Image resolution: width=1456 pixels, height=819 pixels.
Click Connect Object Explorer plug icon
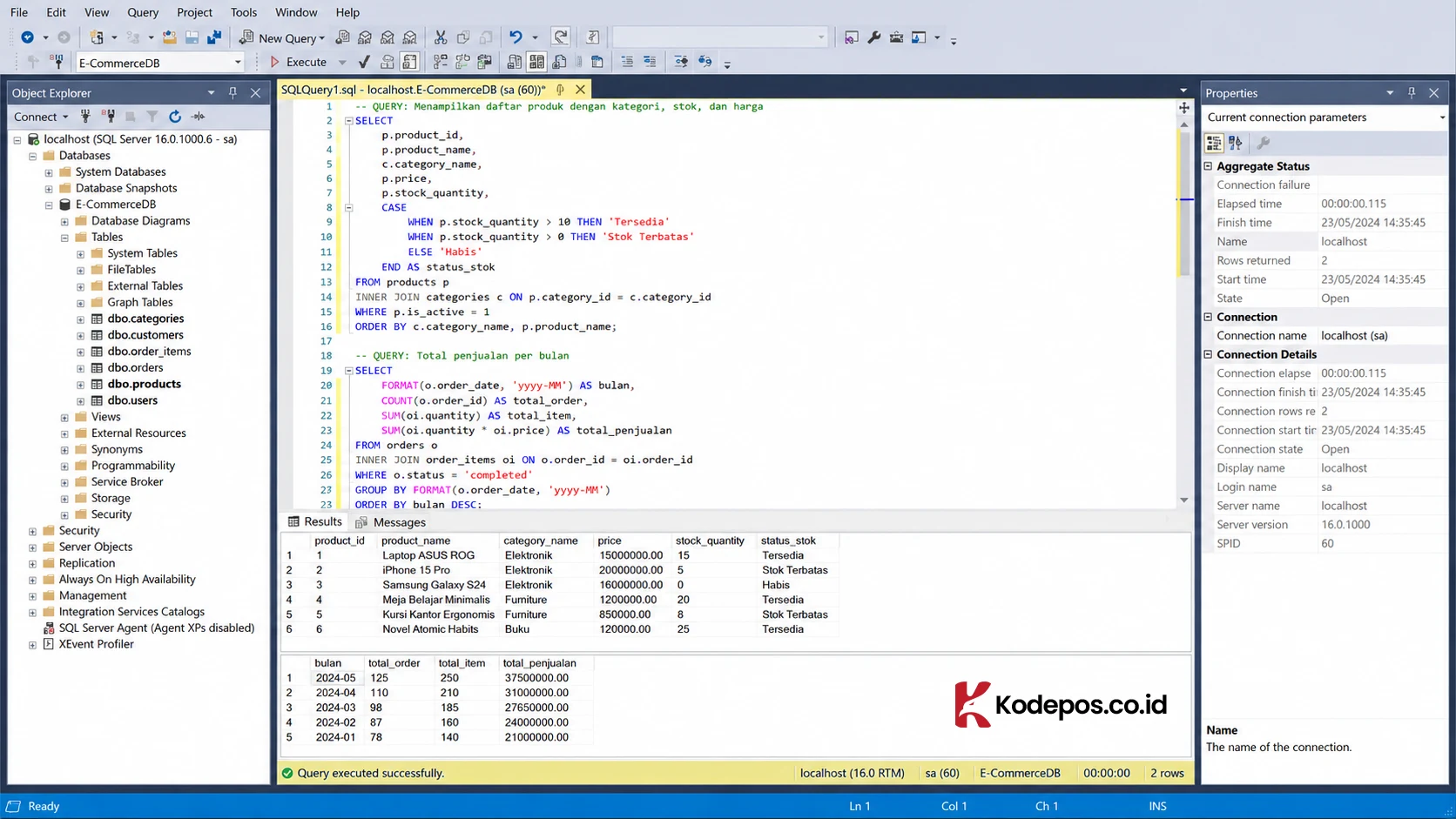click(85, 116)
